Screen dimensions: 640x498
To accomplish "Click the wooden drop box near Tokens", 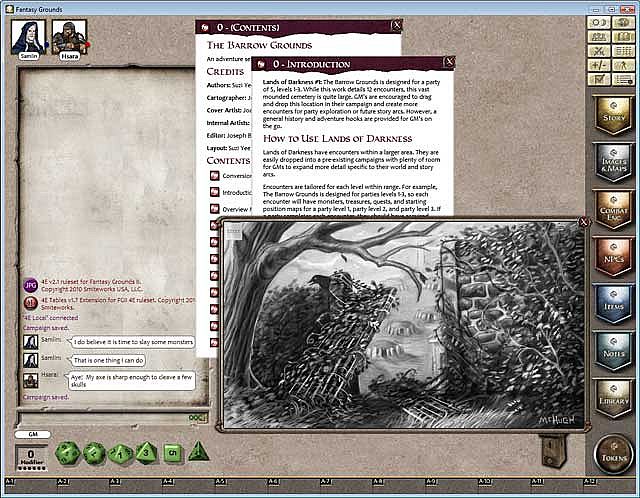I will (552, 451).
